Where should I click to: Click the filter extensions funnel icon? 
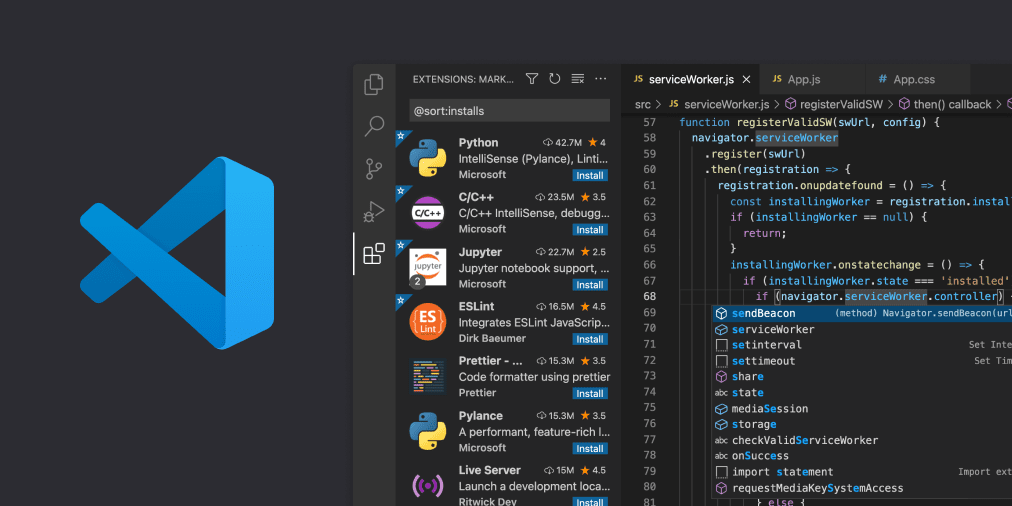tap(532, 79)
